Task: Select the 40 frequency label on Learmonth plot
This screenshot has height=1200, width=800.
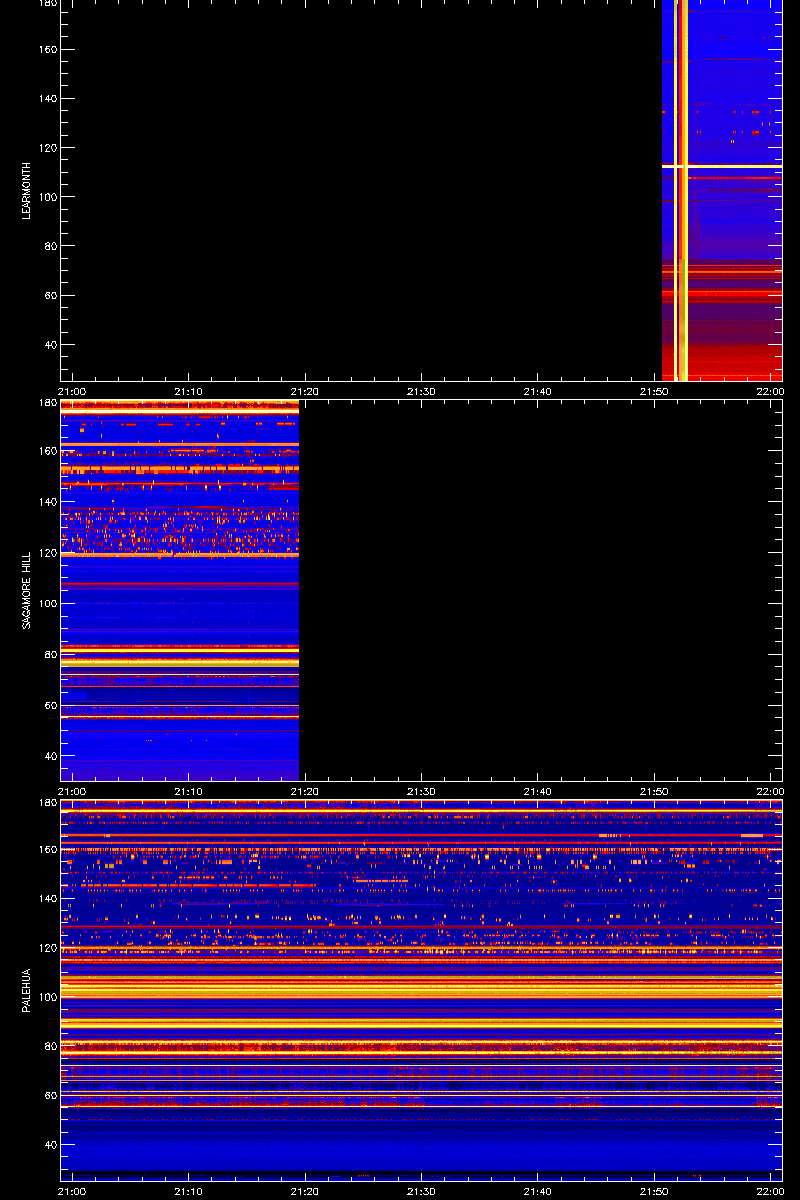Action: [52, 345]
